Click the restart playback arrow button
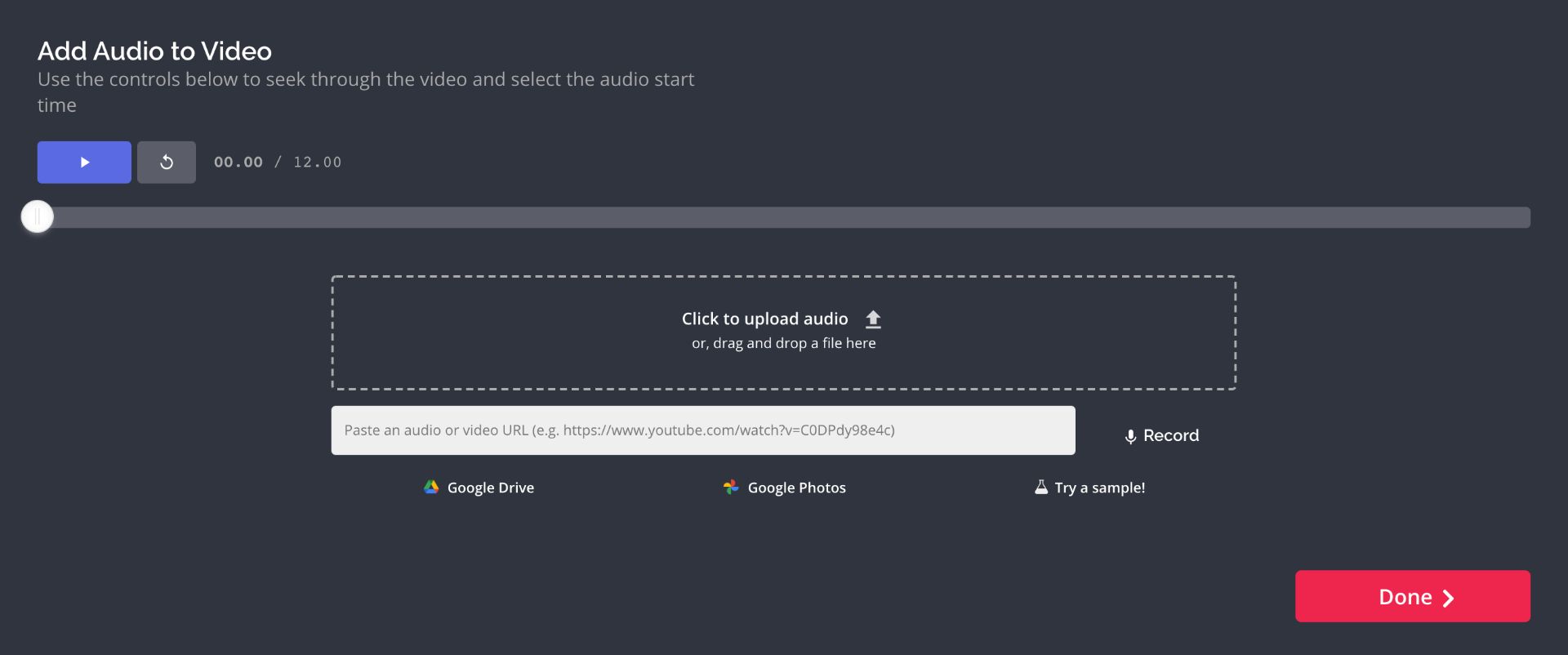Screen dimensions: 1568x655 (167, 163)
